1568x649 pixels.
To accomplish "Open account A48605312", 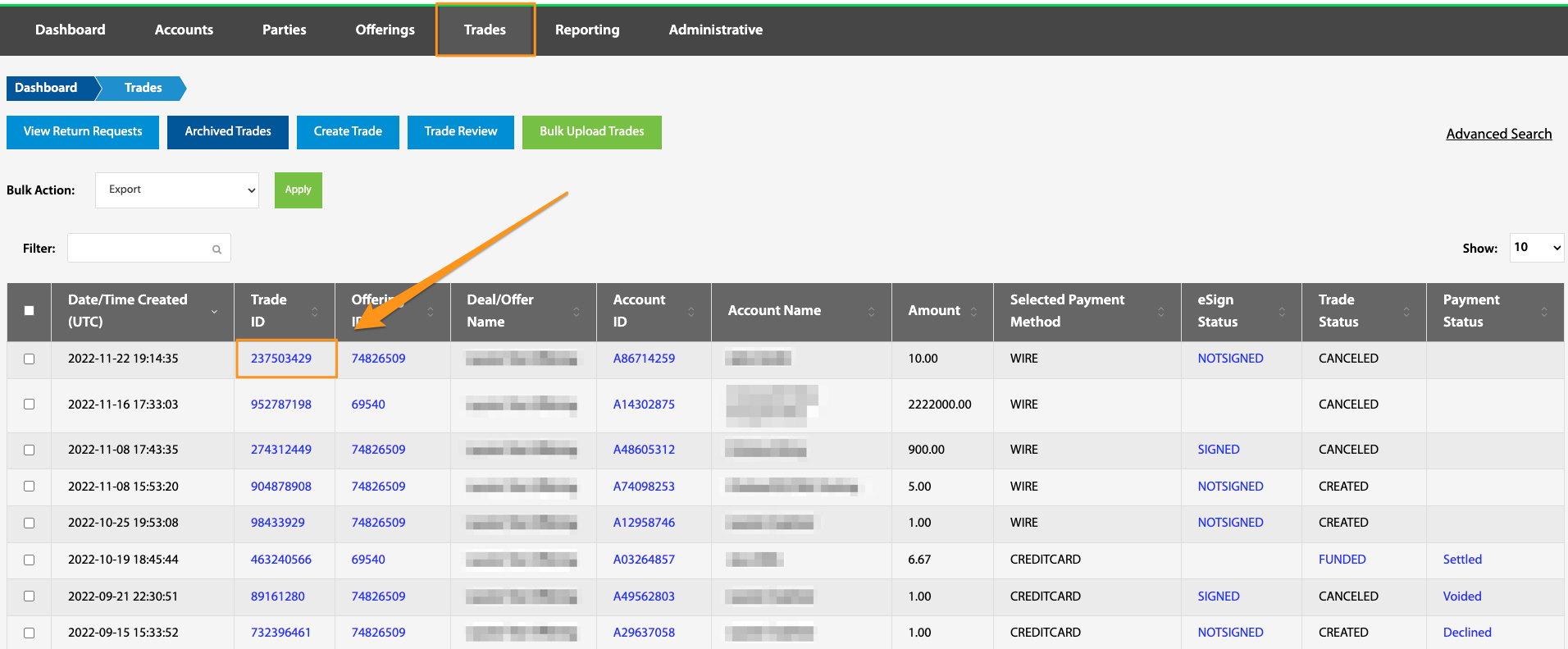I will [645, 450].
